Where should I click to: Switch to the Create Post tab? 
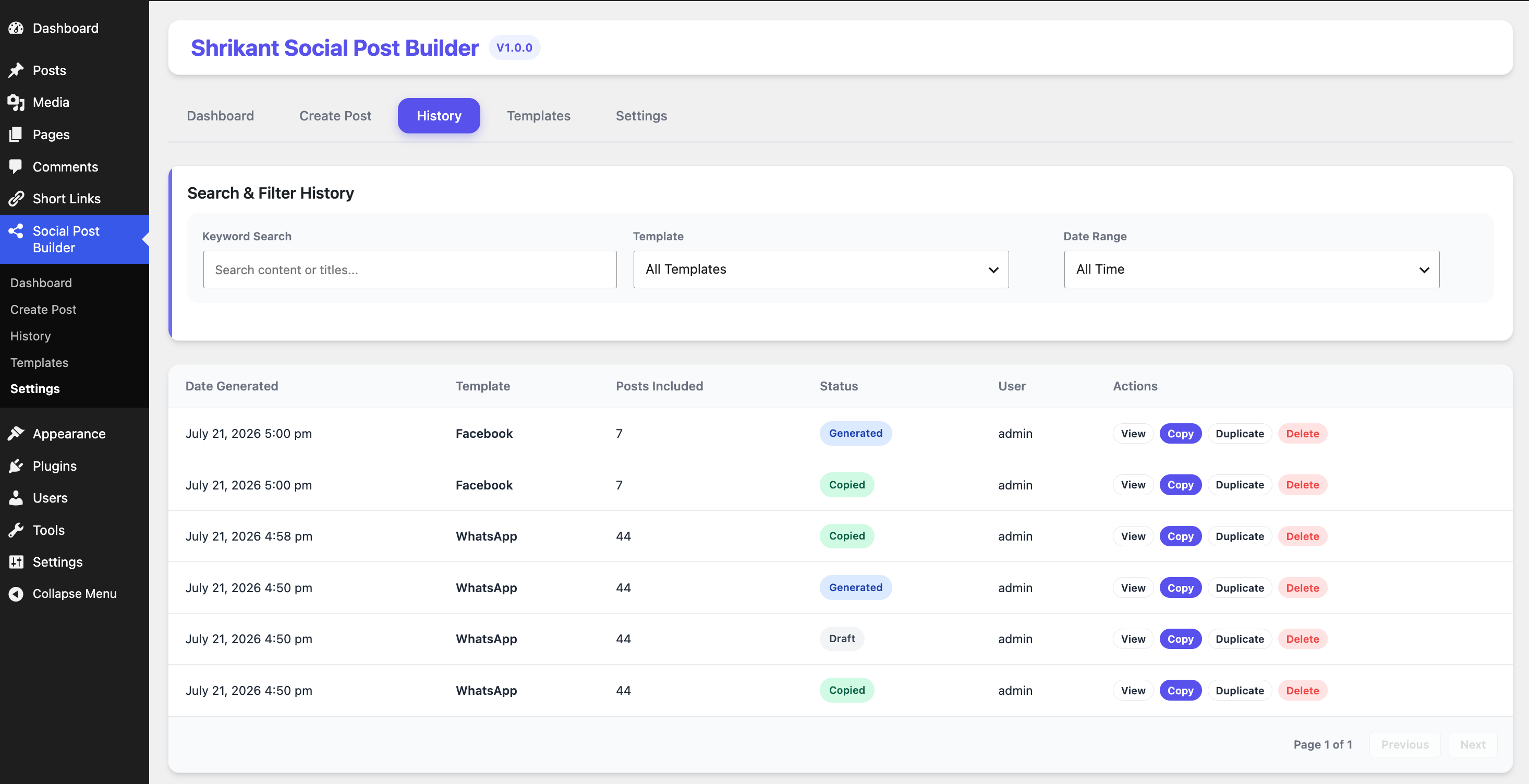(335, 116)
